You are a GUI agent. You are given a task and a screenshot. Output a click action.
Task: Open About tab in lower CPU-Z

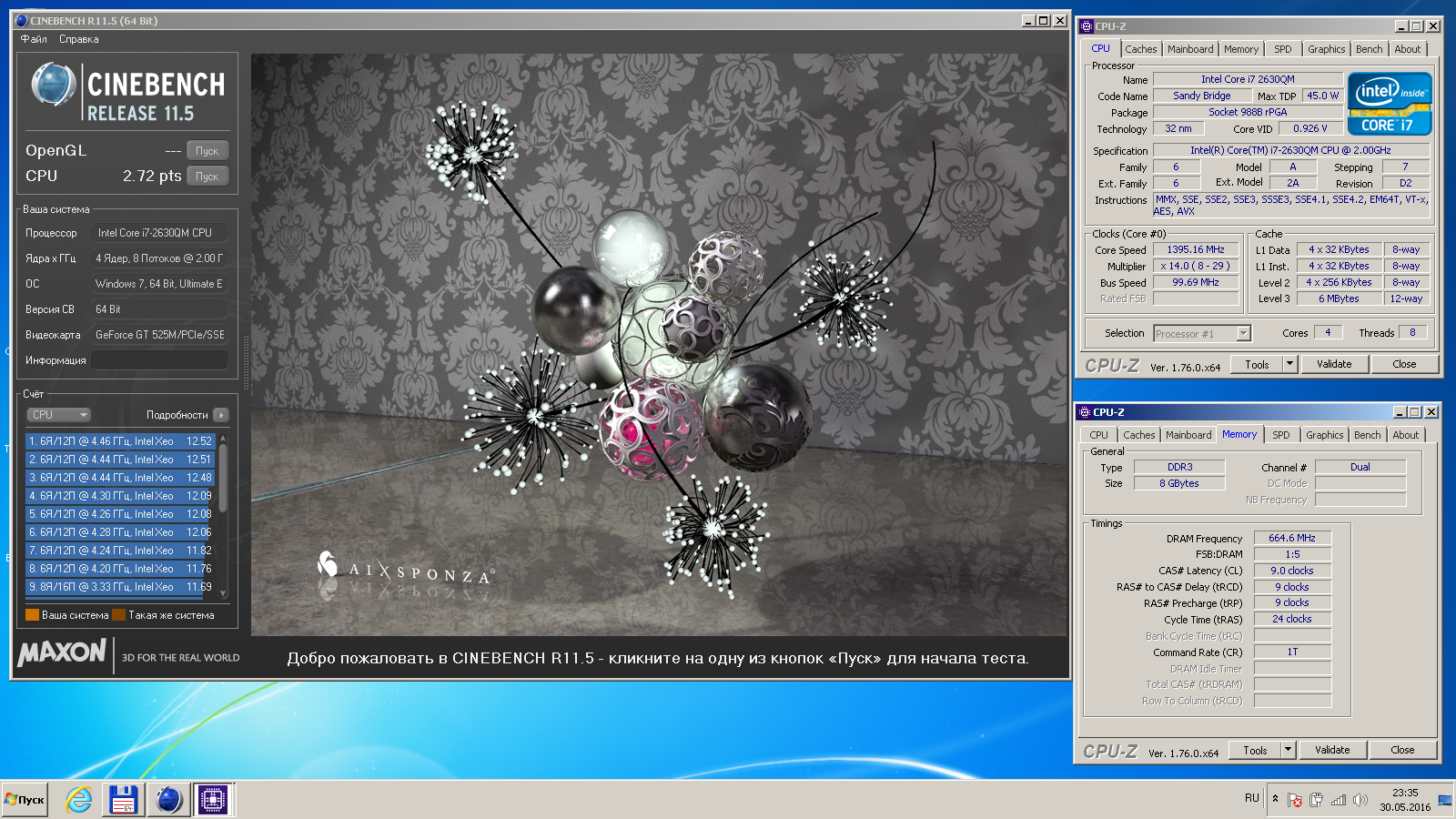[x=1406, y=435]
